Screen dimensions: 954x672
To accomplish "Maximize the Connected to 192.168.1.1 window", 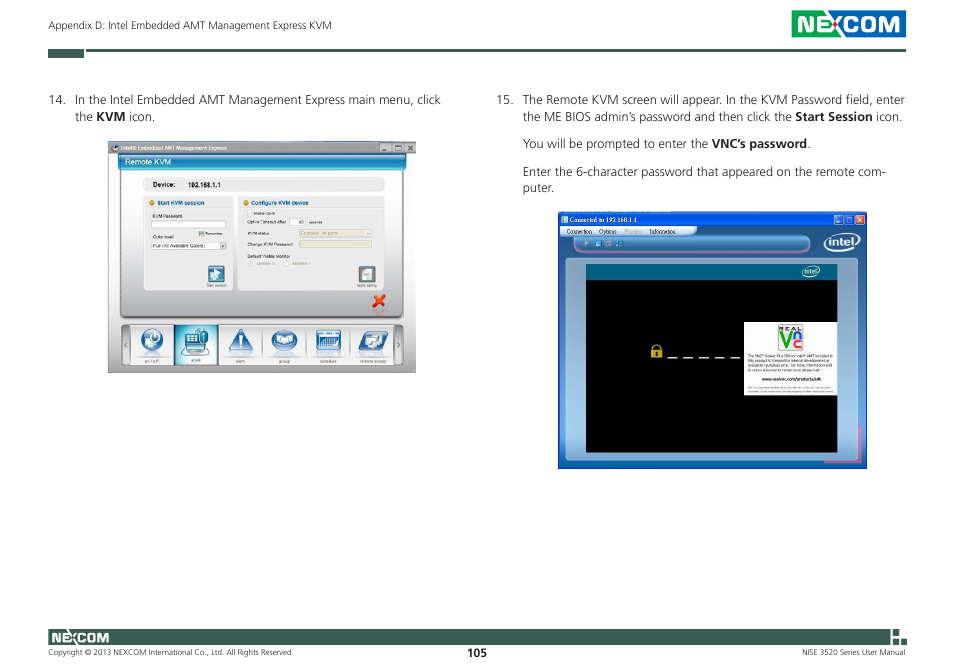I will point(849,220).
